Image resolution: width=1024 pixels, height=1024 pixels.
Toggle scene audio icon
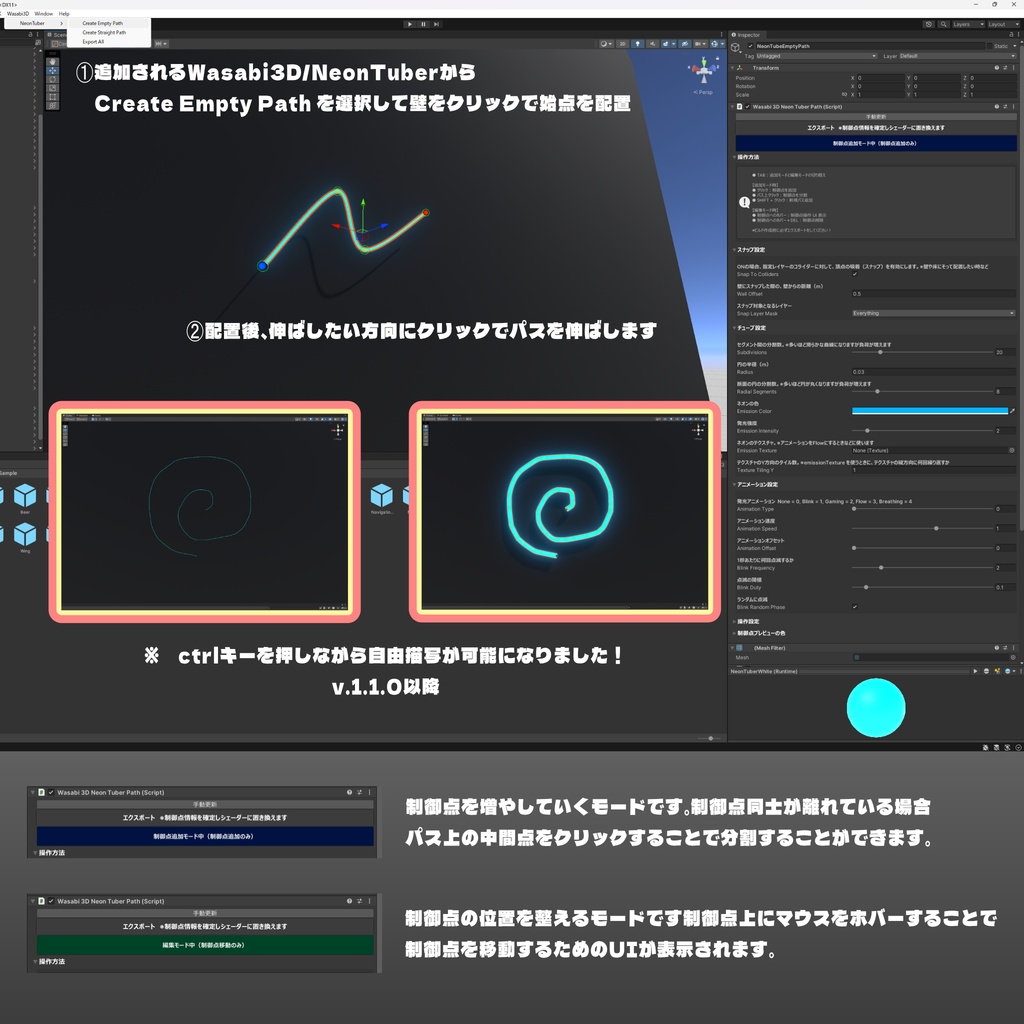(x=652, y=44)
